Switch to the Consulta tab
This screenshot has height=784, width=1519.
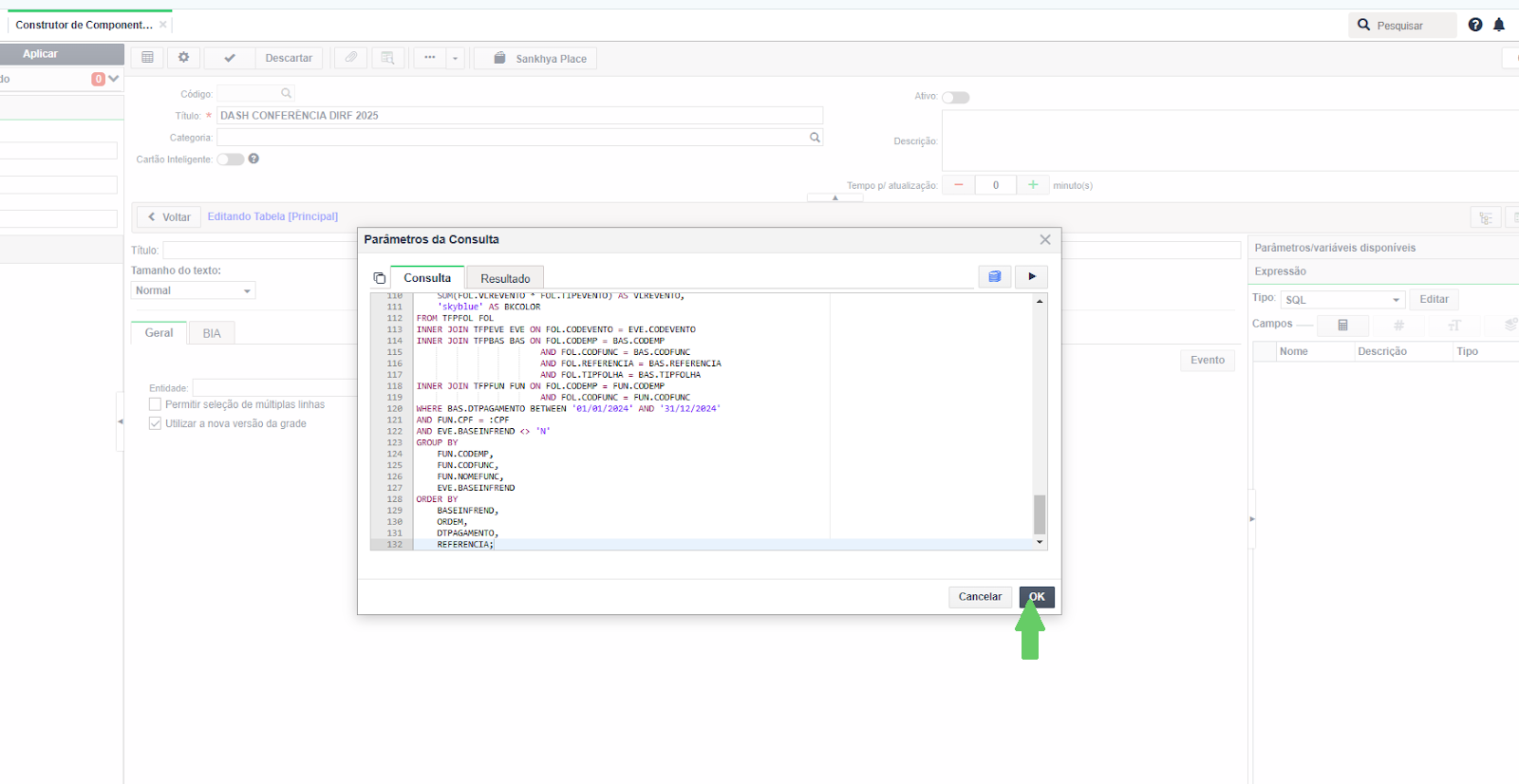[427, 278]
